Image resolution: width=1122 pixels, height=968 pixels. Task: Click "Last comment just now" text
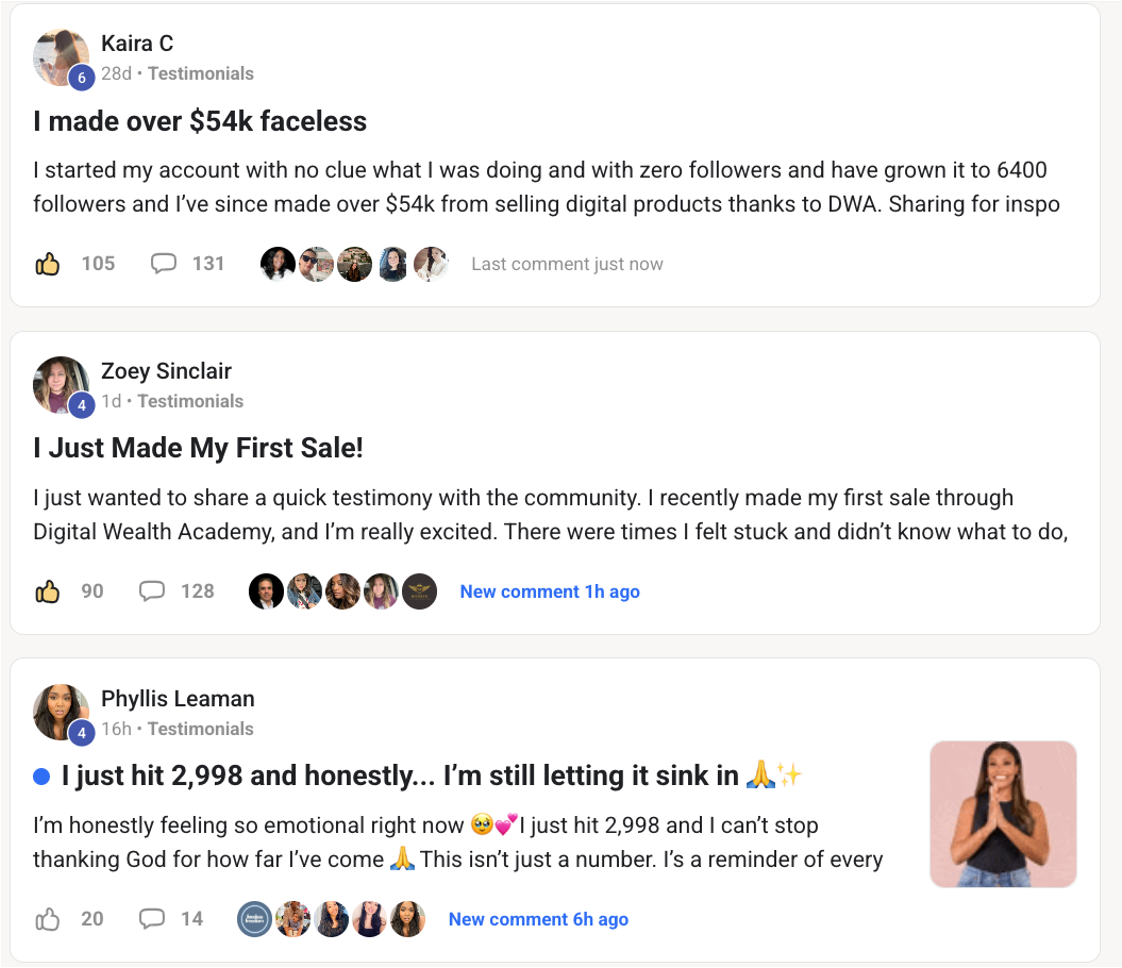click(567, 264)
